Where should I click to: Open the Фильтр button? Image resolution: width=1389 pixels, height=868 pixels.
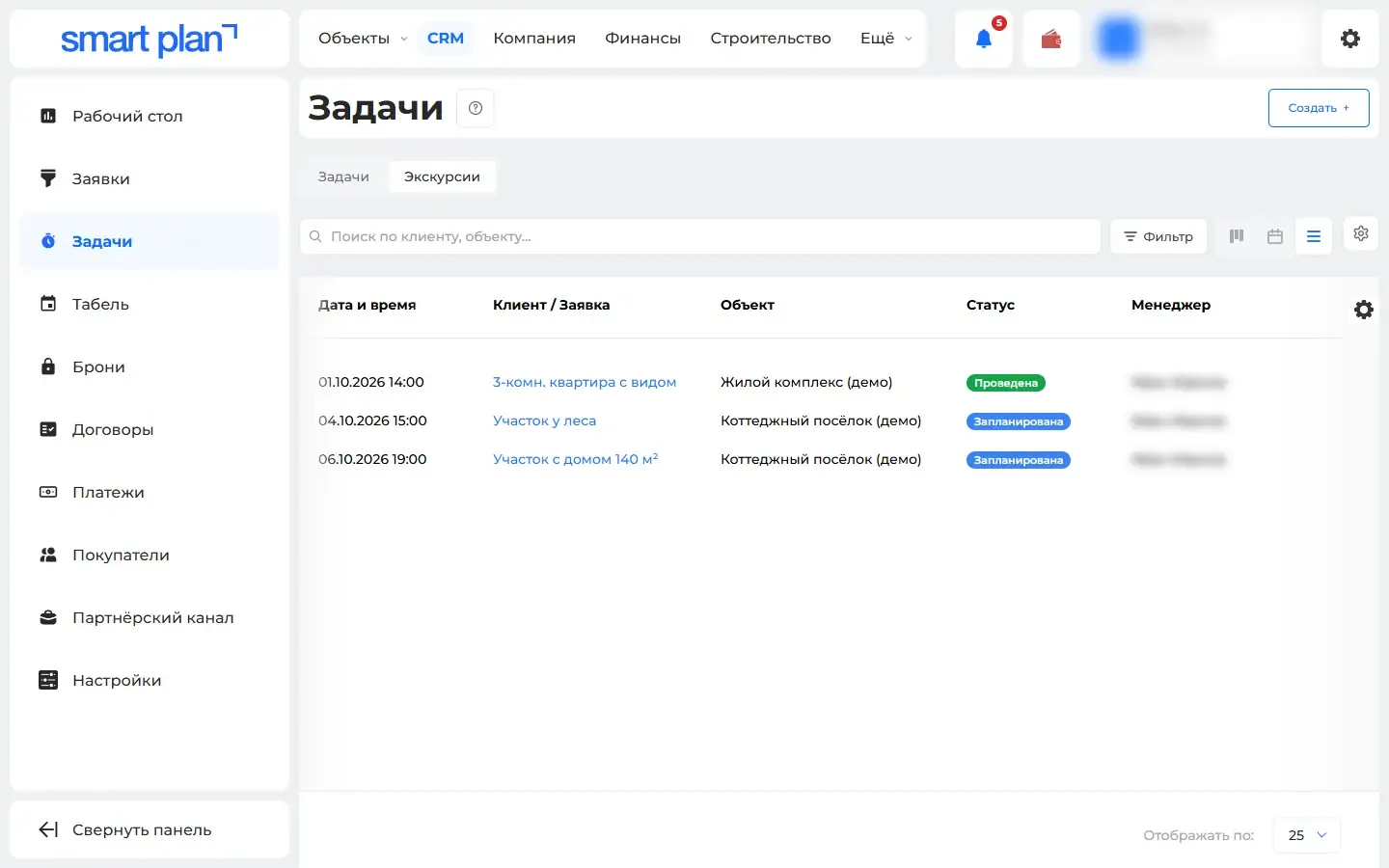pyautogui.click(x=1158, y=236)
